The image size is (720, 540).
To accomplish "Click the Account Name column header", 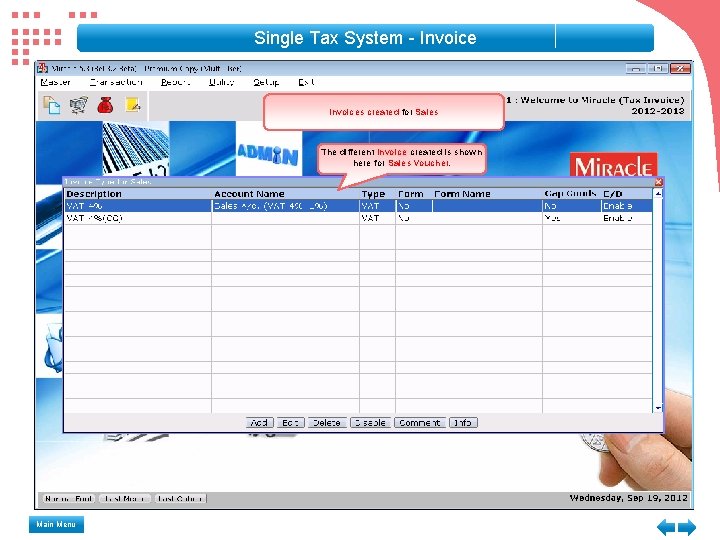I will point(249,194).
